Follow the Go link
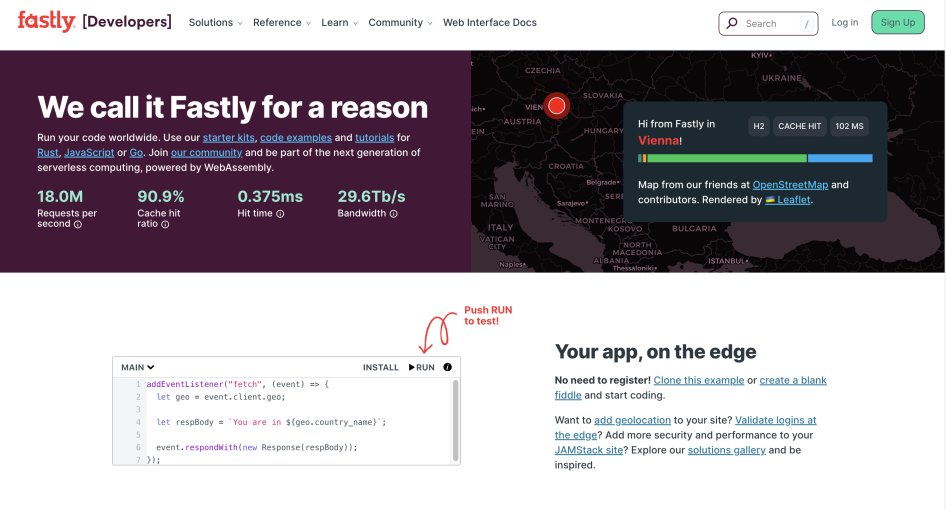The width and height of the screenshot is (946, 510). (136, 153)
